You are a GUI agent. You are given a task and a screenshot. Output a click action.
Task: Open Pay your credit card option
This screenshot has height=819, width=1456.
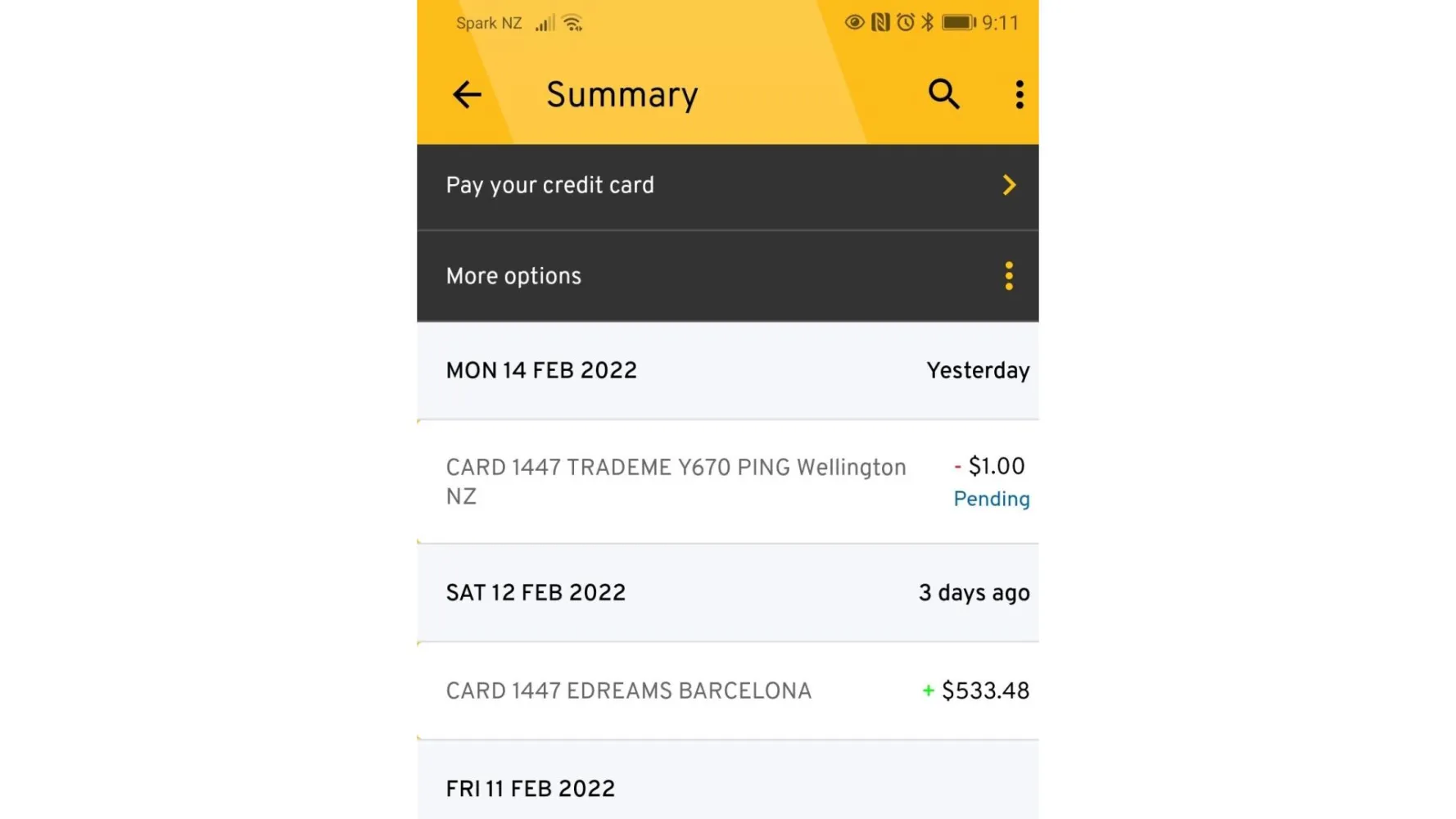coord(550,185)
